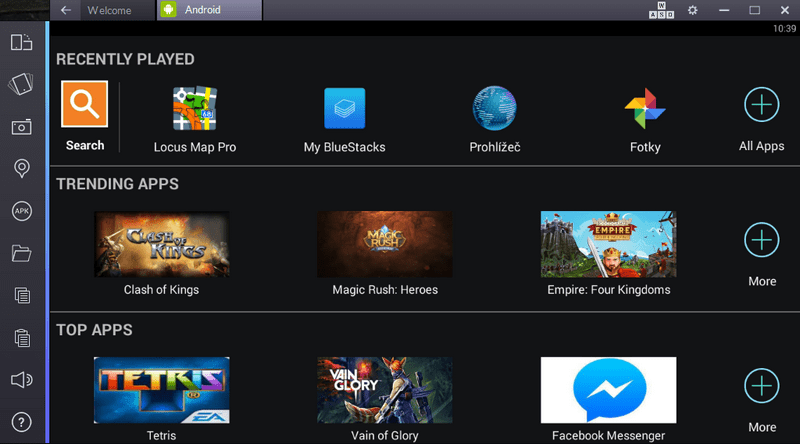The image size is (800, 444).
Task: Click the back arrow in title bar
Action: [x=65, y=10]
